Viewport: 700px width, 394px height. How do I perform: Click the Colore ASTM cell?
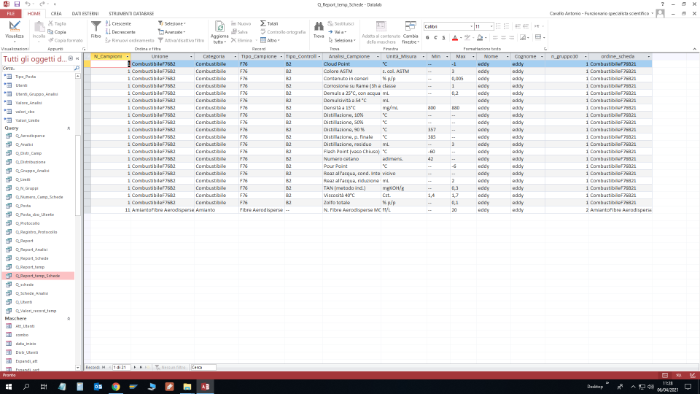[x=351, y=71]
